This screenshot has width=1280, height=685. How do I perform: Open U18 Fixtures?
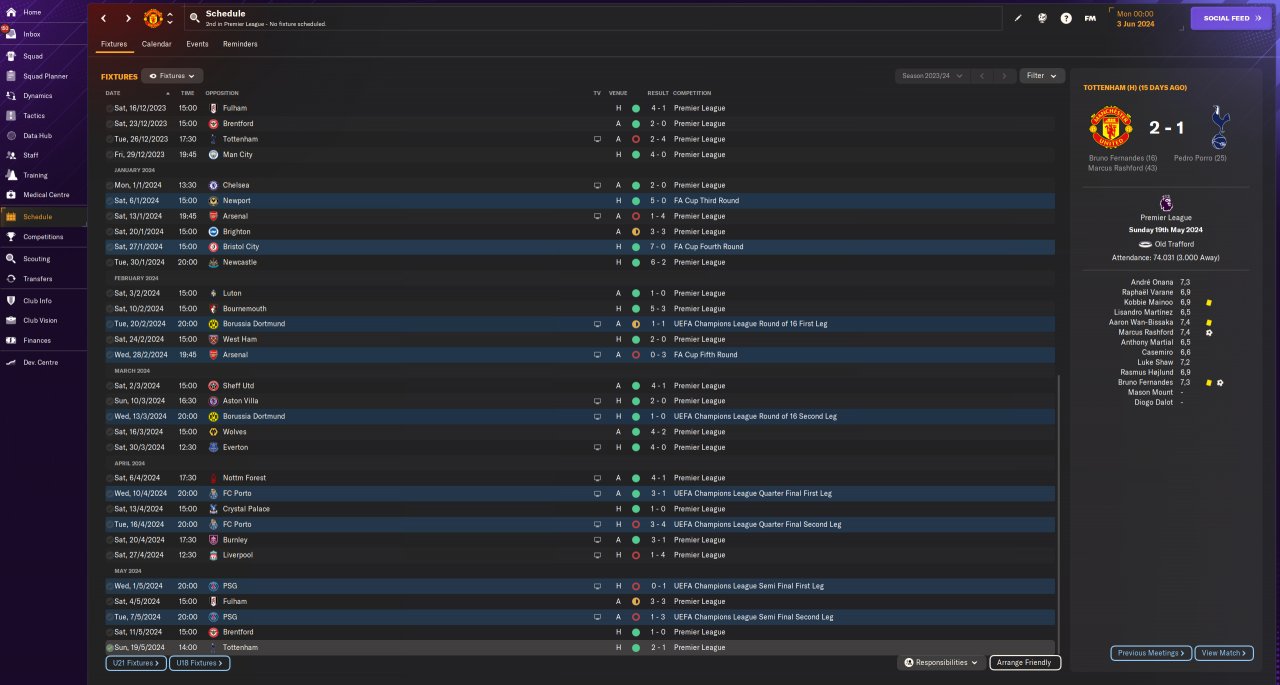tap(199, 663)
